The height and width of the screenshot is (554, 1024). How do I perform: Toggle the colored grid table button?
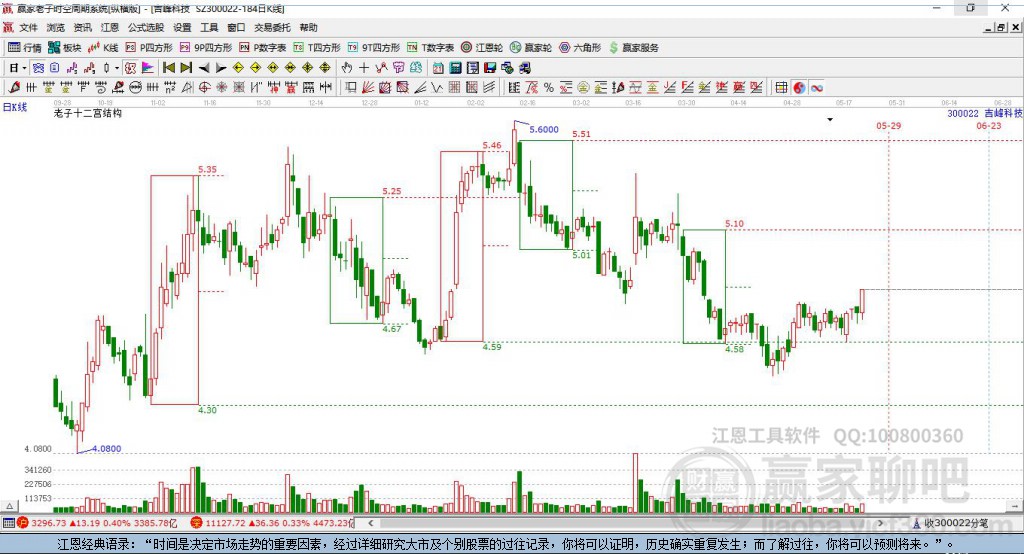pyautogui.click(x=781, y=88)
